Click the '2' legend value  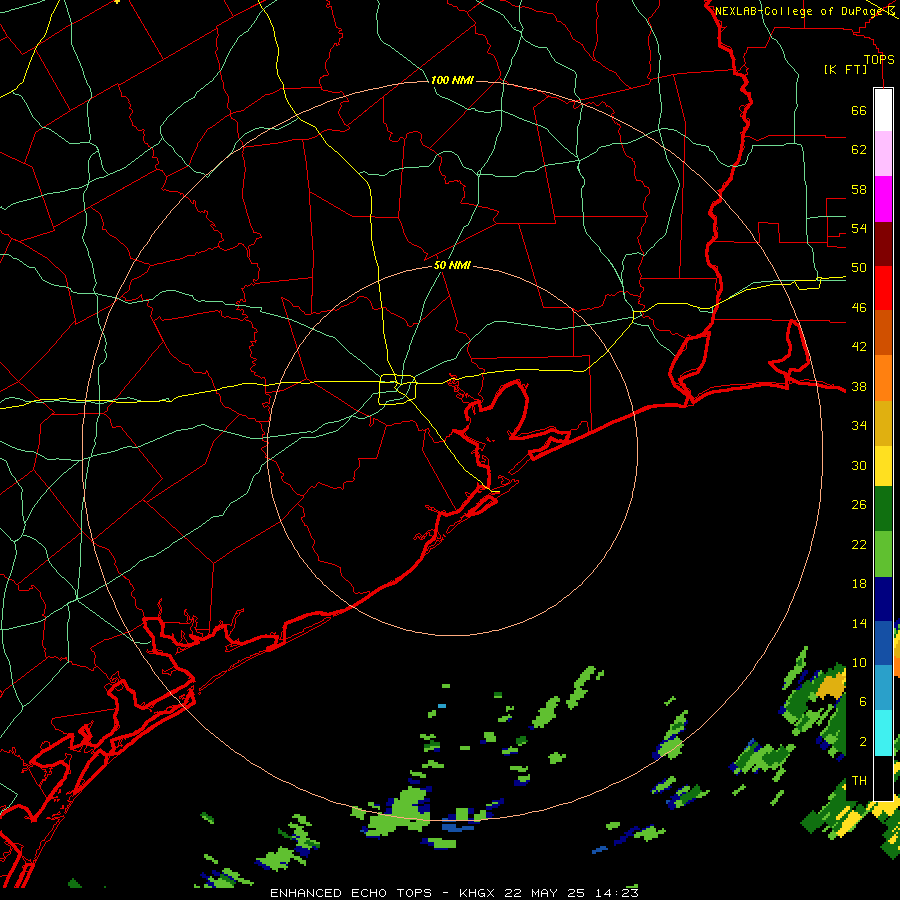coord(862,741)
